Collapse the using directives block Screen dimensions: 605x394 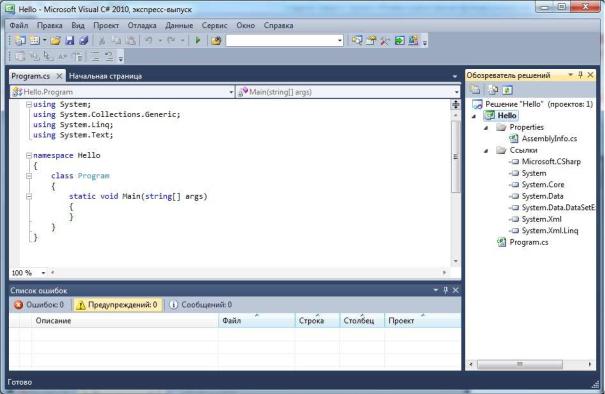point(29,104)
